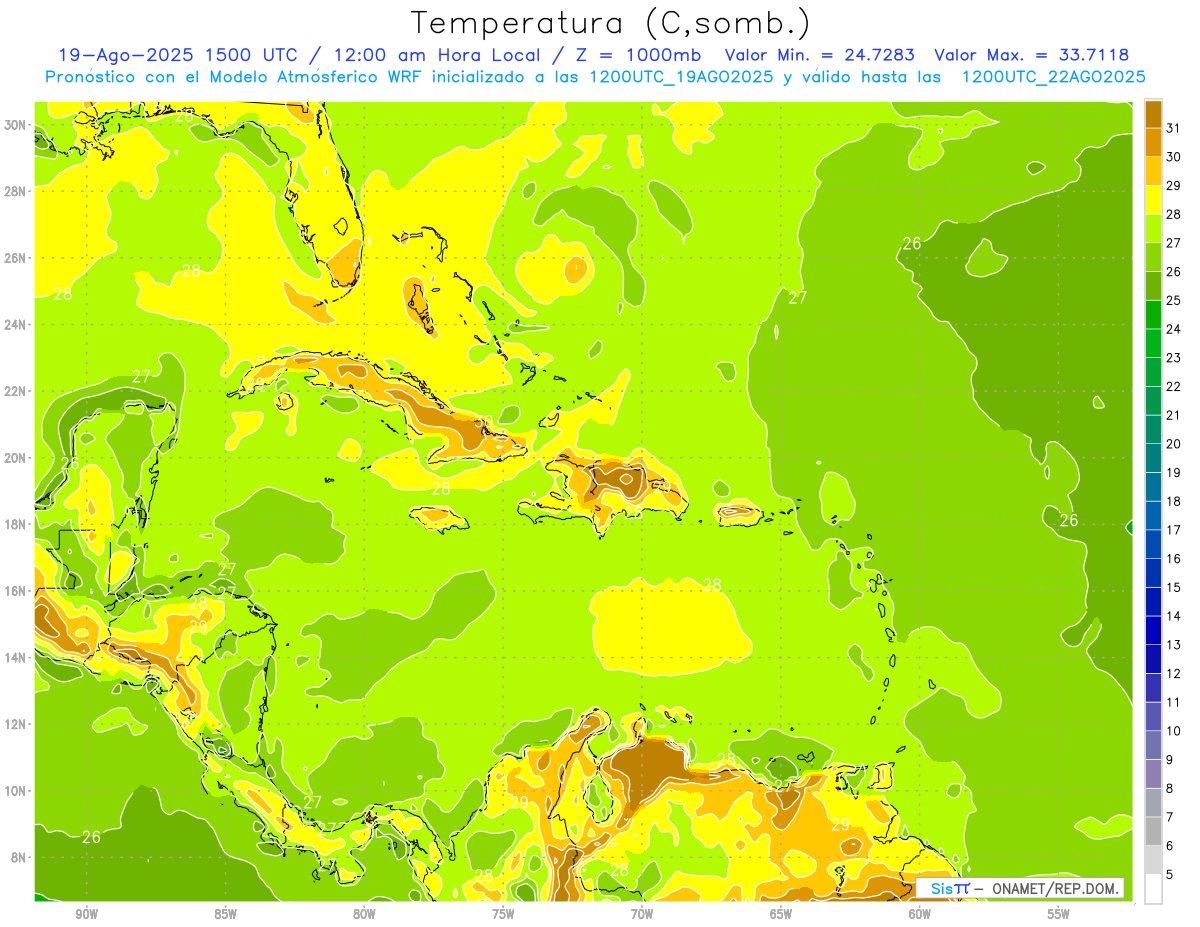Click the 26N latitude axis label
The width and height of the screenshot is (1200, 927).
point(14,257)
